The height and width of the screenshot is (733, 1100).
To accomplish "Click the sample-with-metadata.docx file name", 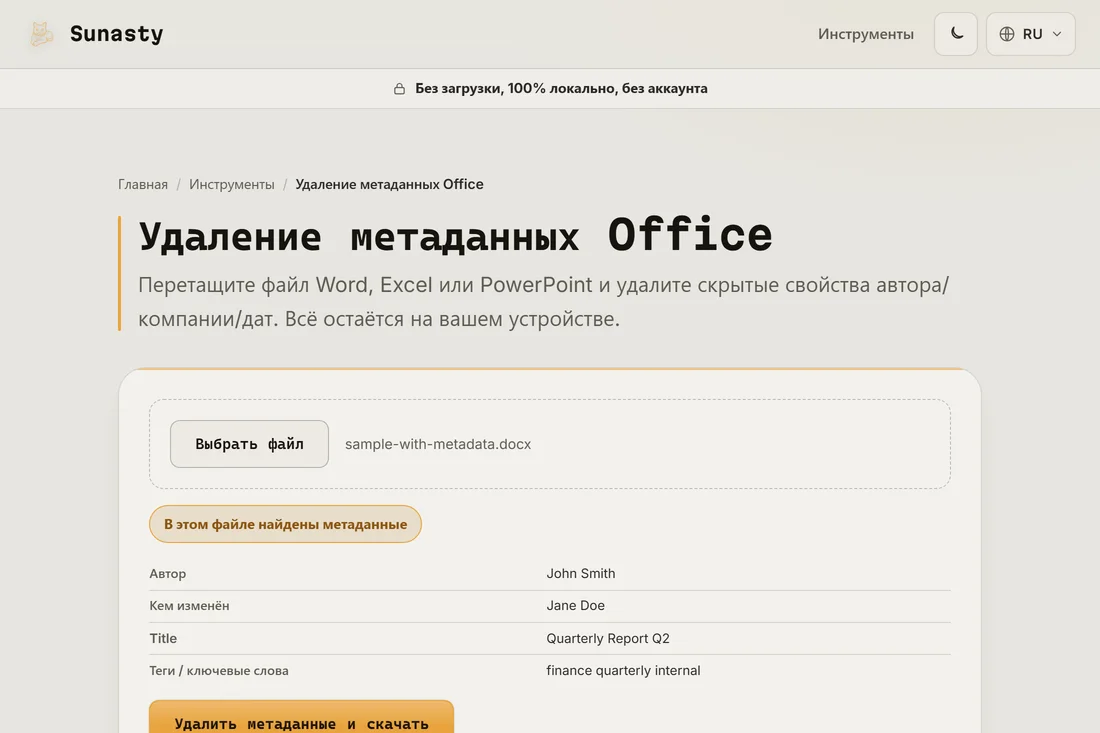I will (438, 444).
